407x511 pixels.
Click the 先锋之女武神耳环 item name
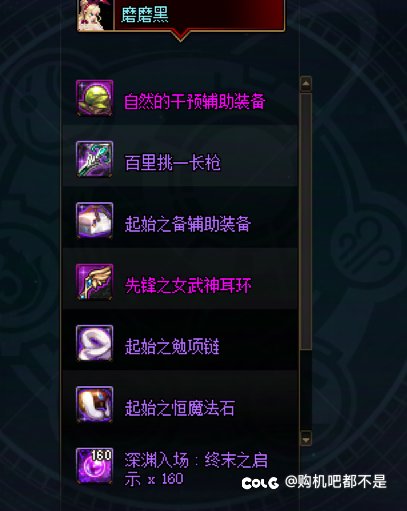point(188,285)
